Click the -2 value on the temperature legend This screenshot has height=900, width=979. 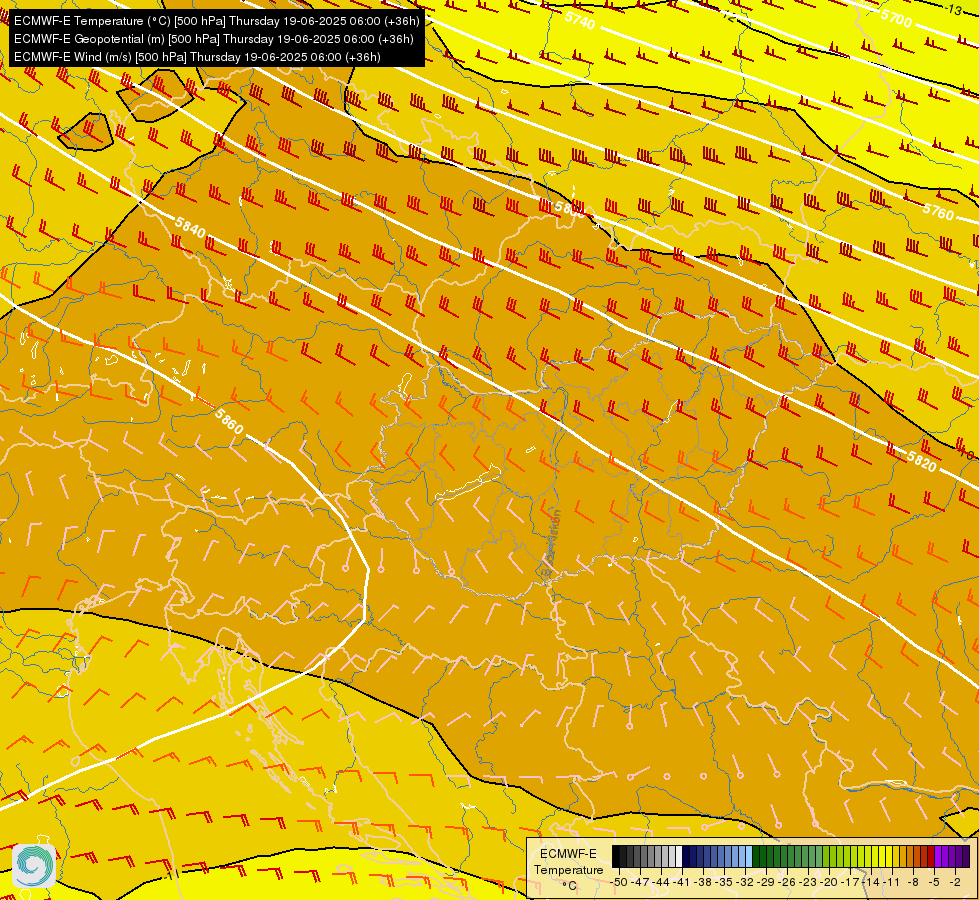(955, 881)
